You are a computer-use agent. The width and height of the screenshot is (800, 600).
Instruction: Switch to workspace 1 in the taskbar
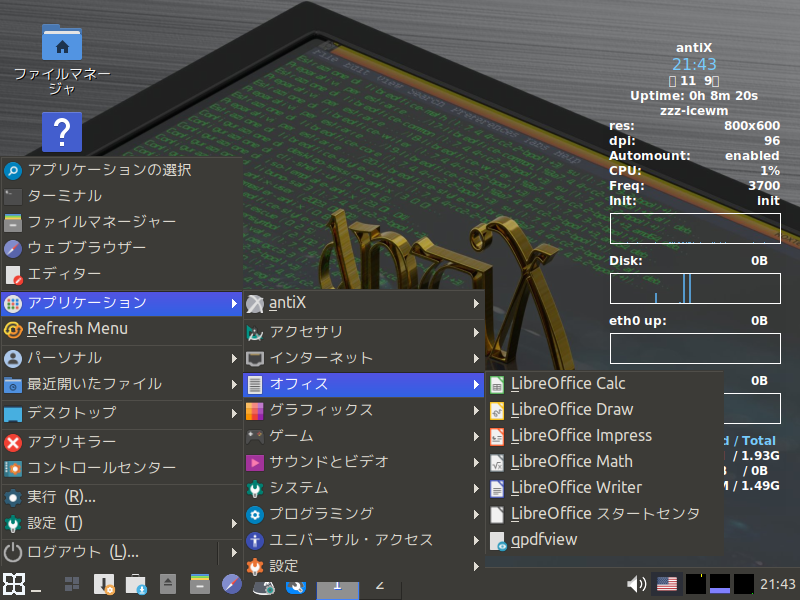pyautogui.click(x=338, y=590)
